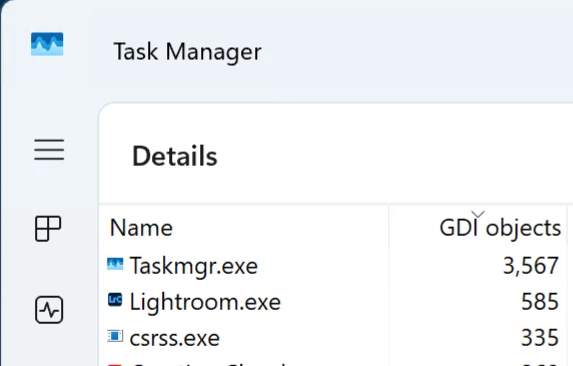The image size is (573, 366).
Task: Click the Task Manager app icon
Action: click(47, 44)
